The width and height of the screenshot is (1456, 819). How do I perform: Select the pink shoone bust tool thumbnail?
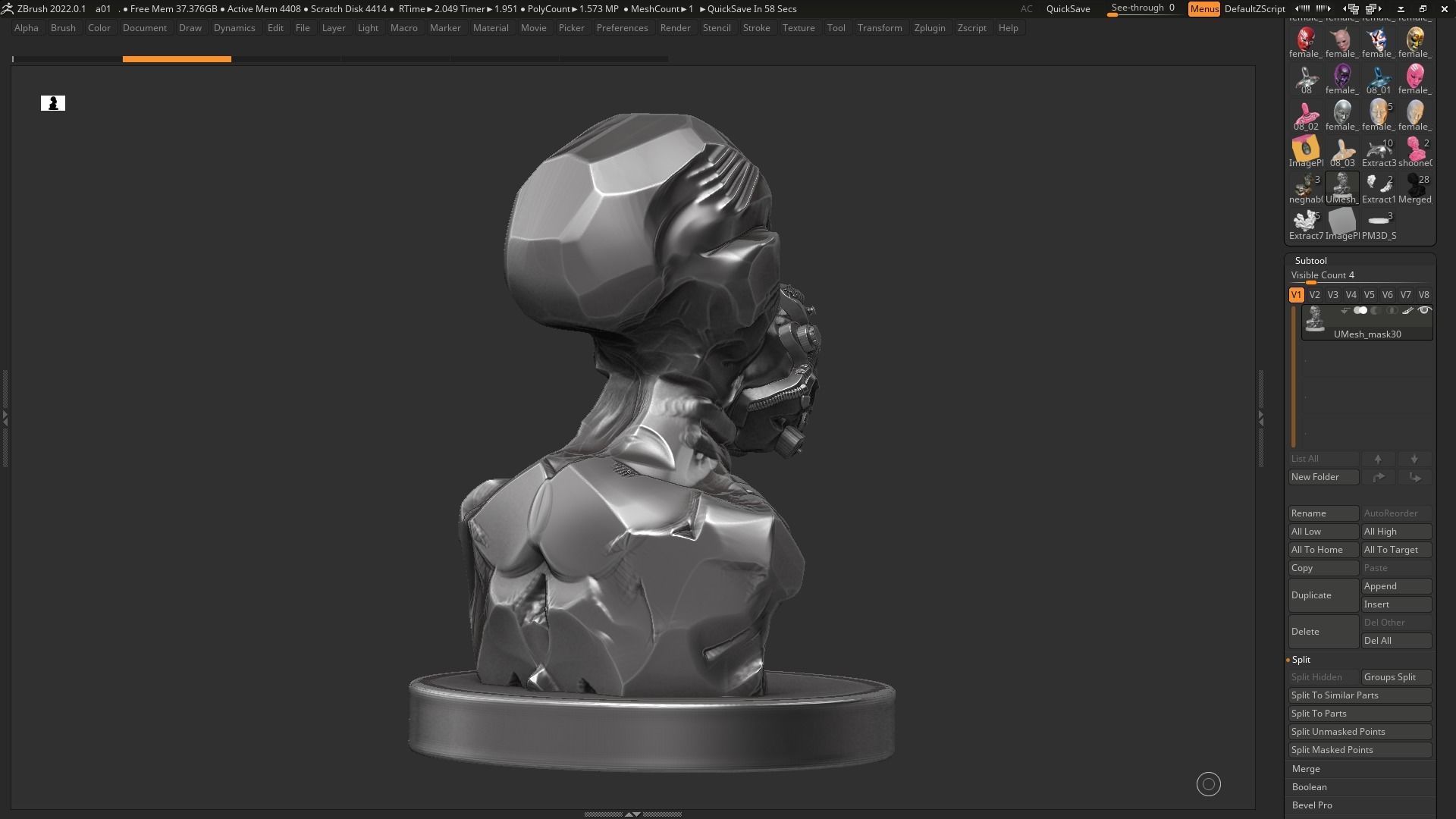1414,152
